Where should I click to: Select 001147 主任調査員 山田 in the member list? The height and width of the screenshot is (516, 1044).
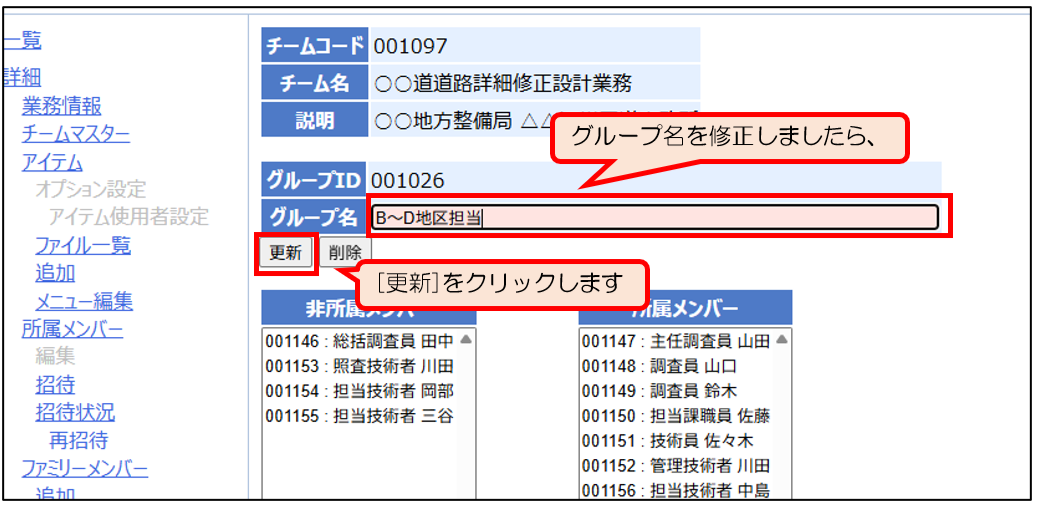(675, 341)
